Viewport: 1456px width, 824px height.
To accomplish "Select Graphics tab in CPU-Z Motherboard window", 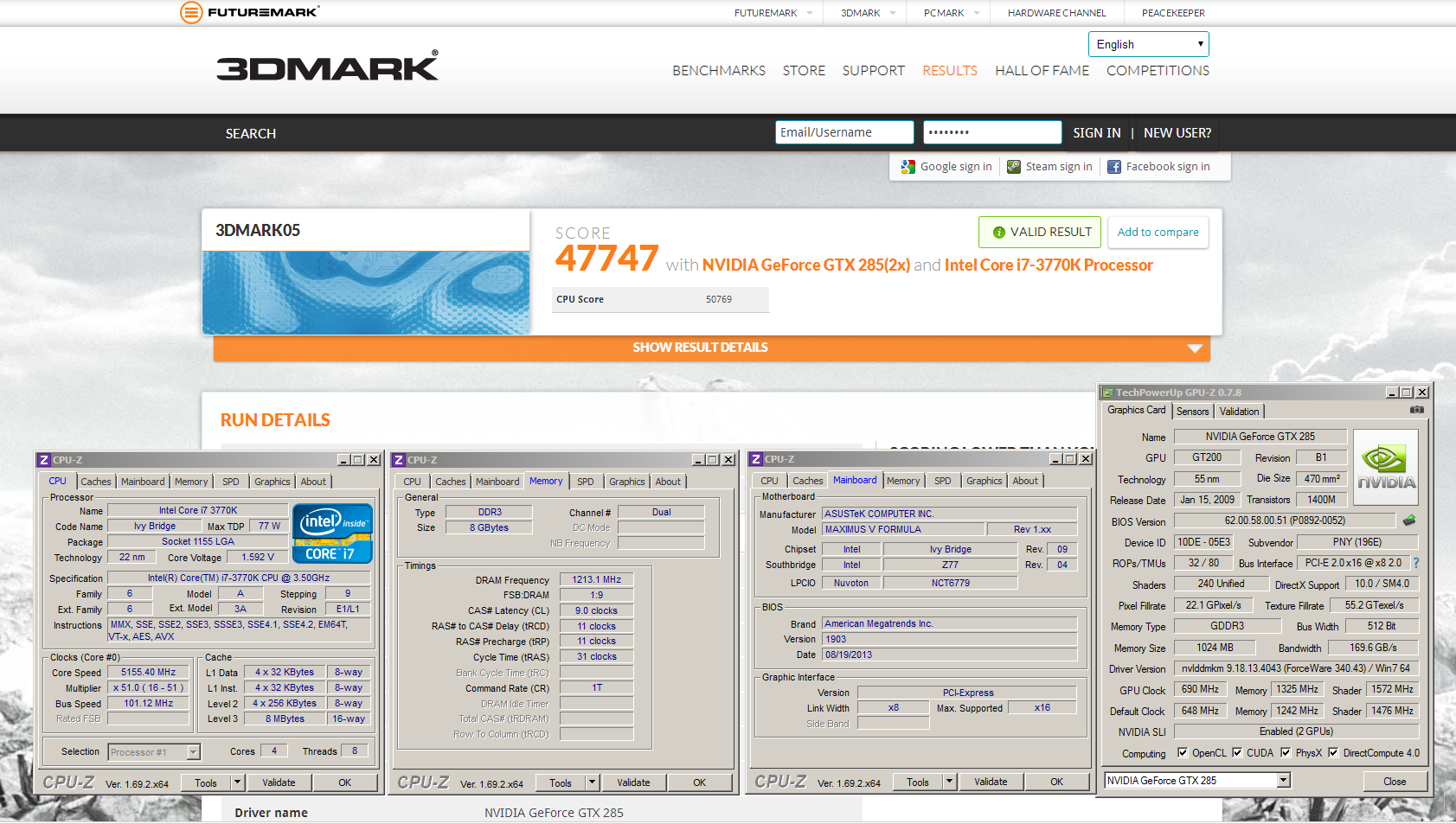I will click(985, 481).
